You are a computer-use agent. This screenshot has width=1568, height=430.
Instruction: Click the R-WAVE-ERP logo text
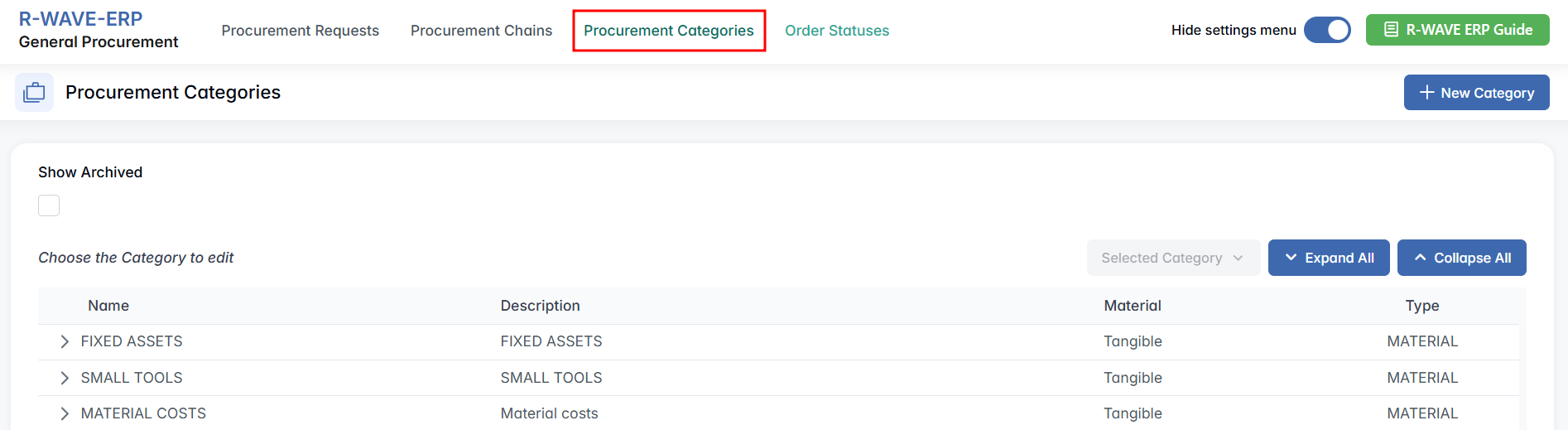[x=80, y=19]
